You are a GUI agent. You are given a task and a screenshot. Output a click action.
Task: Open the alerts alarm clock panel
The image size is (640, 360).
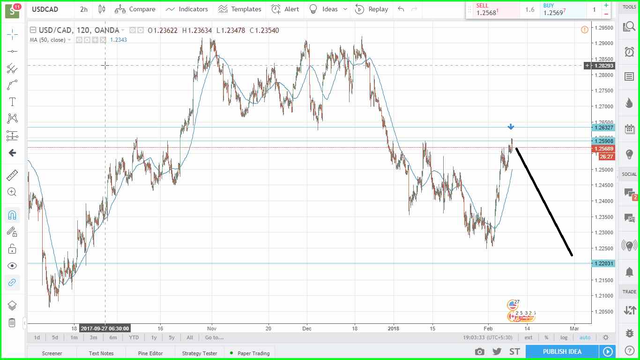629,52
